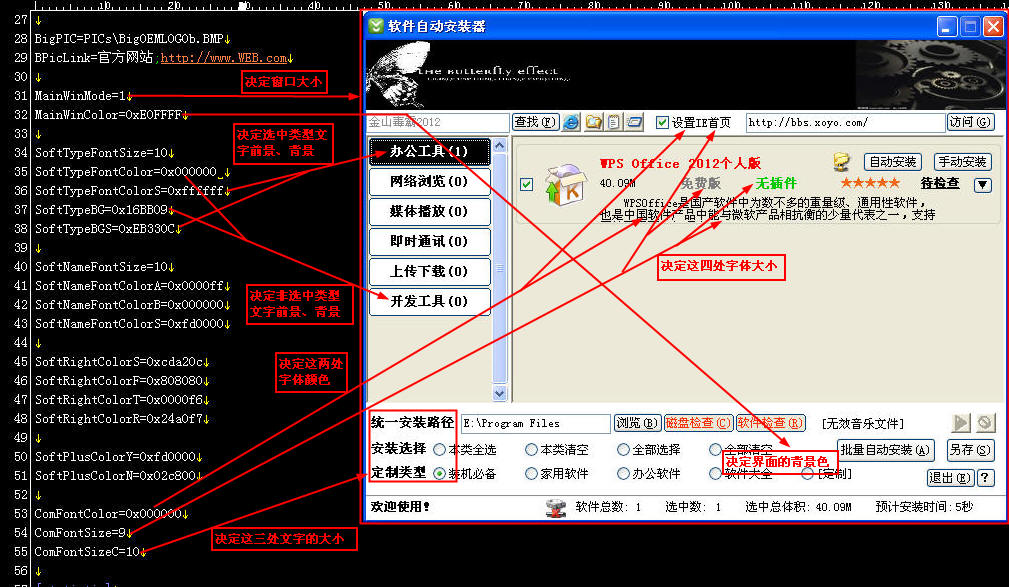The width and height of the screenshot is (1009, 587).
Task: Click the 无插件 label
Action: [x=775, y=183]
